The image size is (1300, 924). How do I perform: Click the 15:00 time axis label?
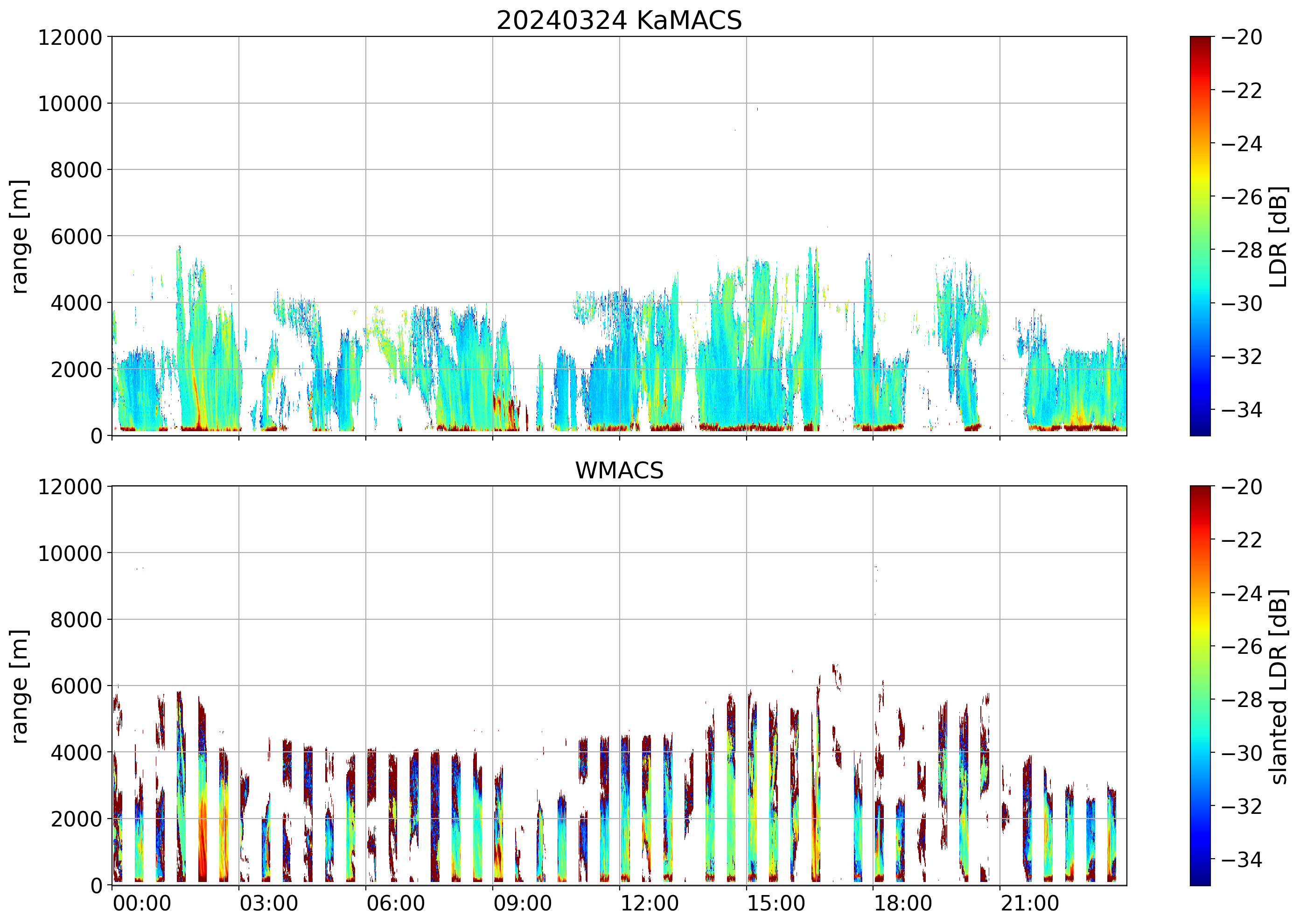(776, 903)
